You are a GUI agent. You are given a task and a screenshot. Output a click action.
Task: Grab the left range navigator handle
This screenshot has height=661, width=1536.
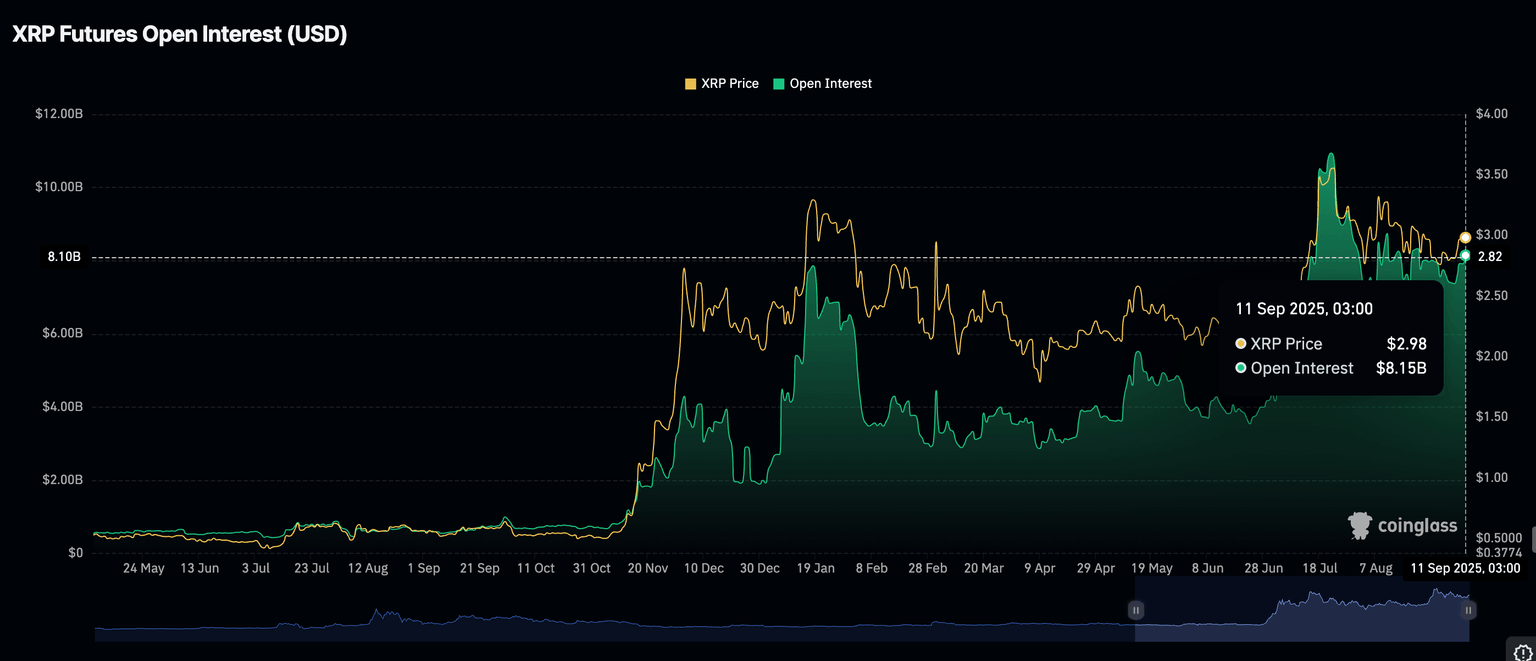click(1135, 609)
